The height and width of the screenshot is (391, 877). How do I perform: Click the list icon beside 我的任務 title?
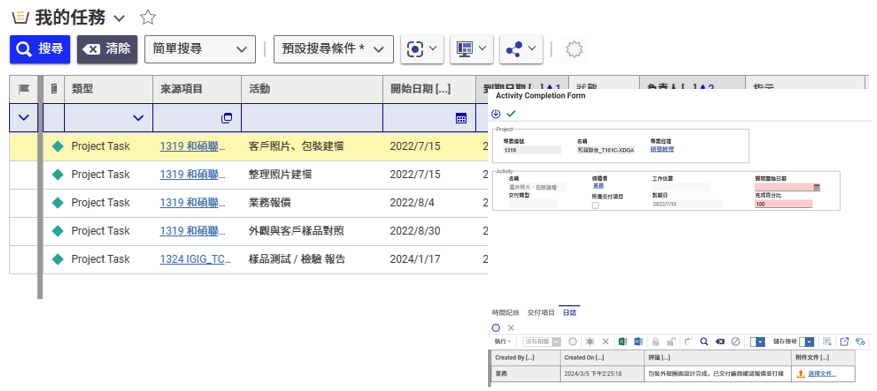point(20,18)
